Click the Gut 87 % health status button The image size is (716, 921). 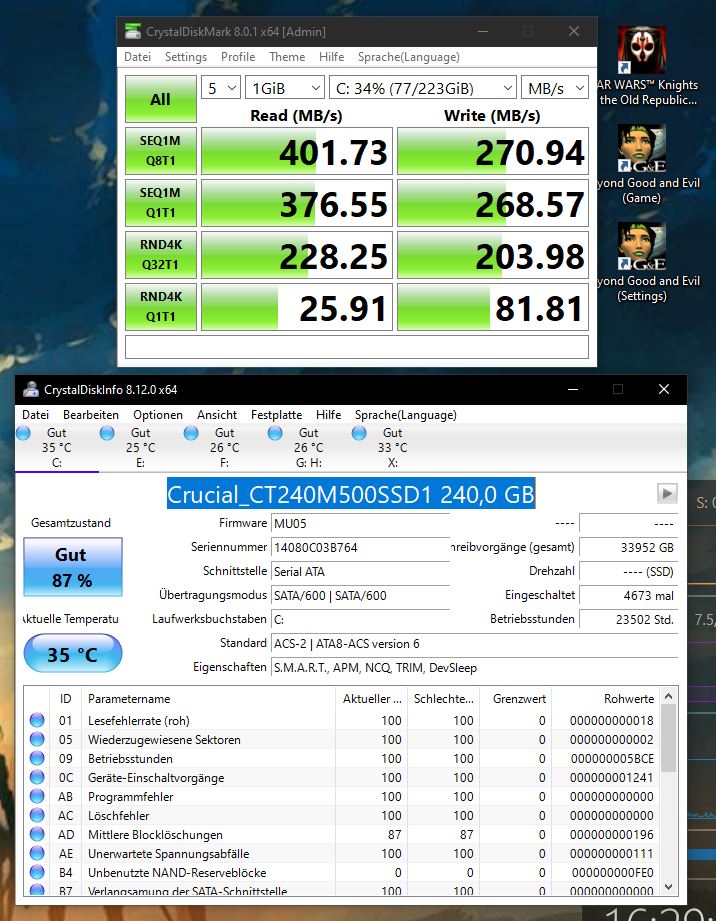click(73, 567)
